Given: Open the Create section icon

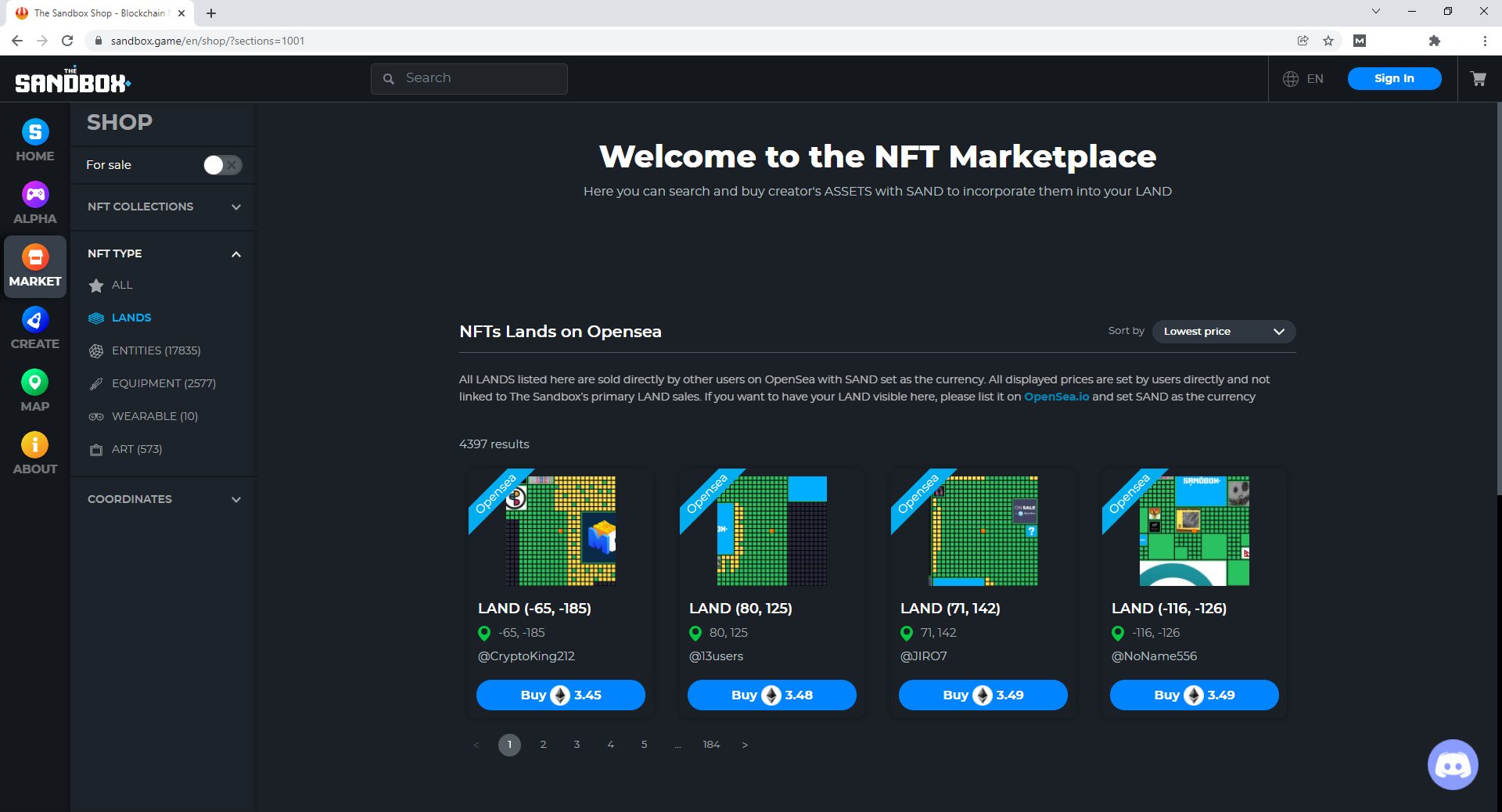Looking at the screenshot, I should click(35, 319).
